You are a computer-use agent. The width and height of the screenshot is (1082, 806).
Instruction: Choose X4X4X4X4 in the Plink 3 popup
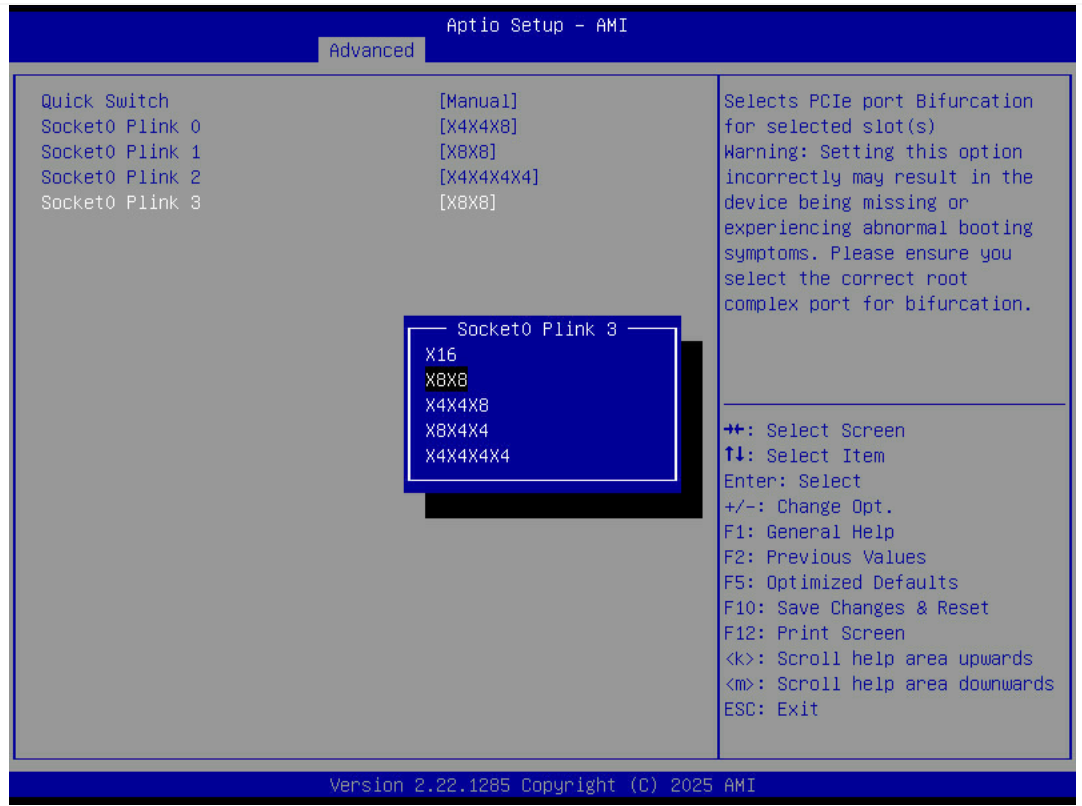[x=467, y=456]
